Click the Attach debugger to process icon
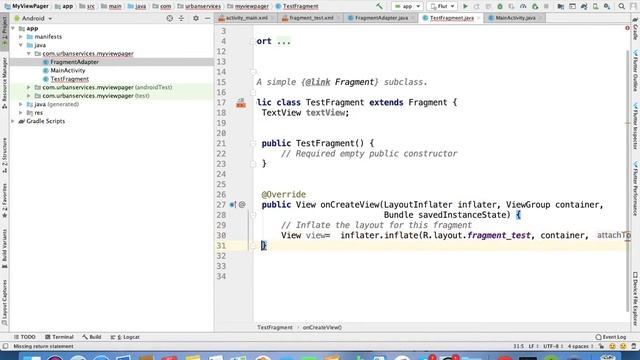 [535, 6]
